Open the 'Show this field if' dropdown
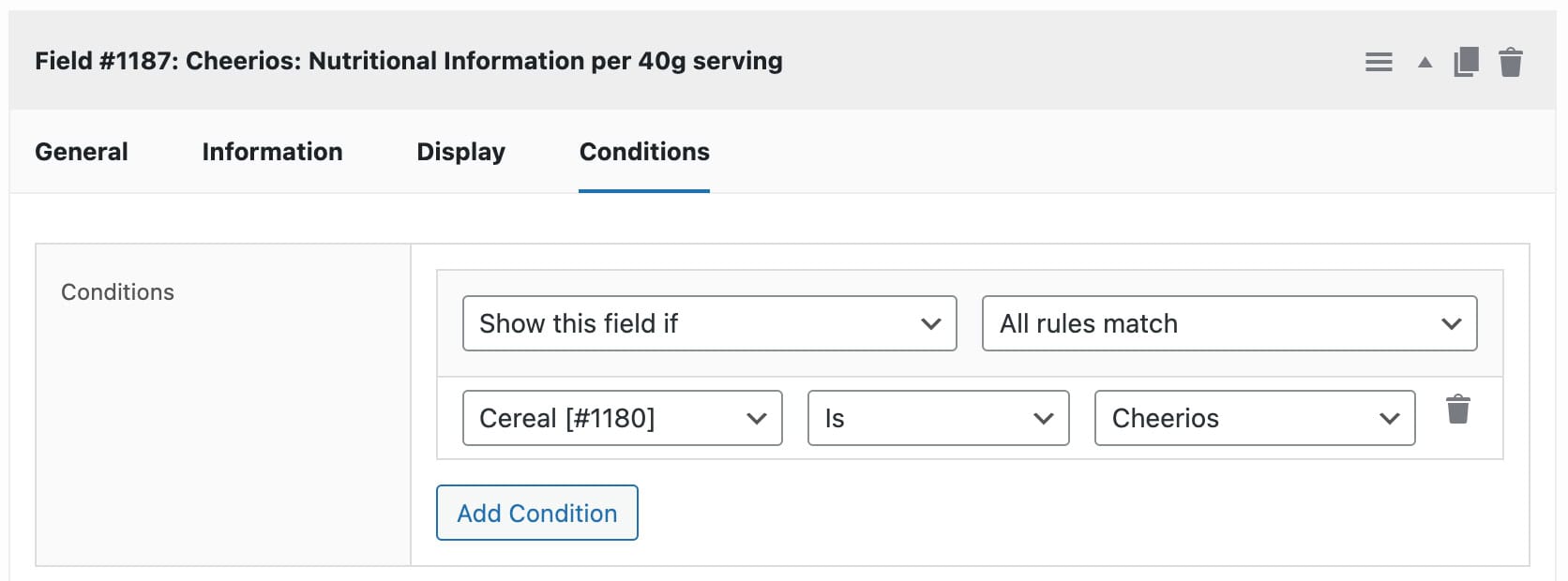 [709, 323]
